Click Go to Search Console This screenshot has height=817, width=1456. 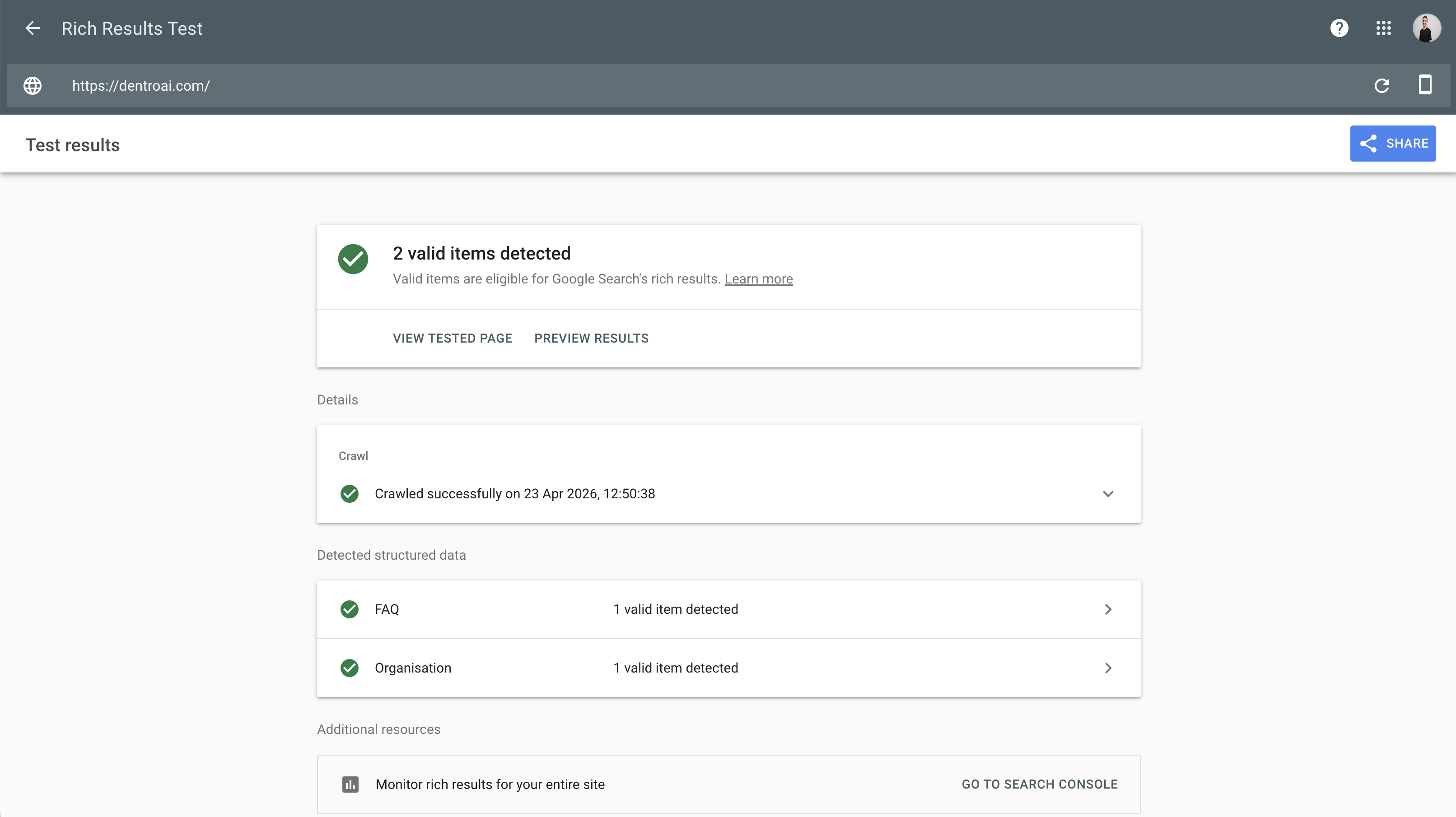(1040, 784)
